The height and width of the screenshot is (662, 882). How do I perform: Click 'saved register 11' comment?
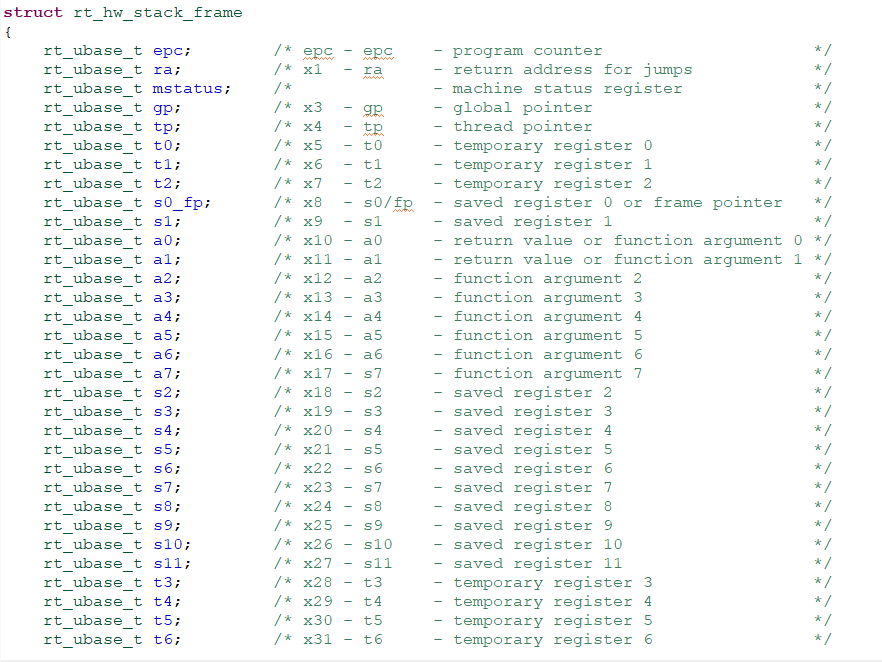point(538,564)
